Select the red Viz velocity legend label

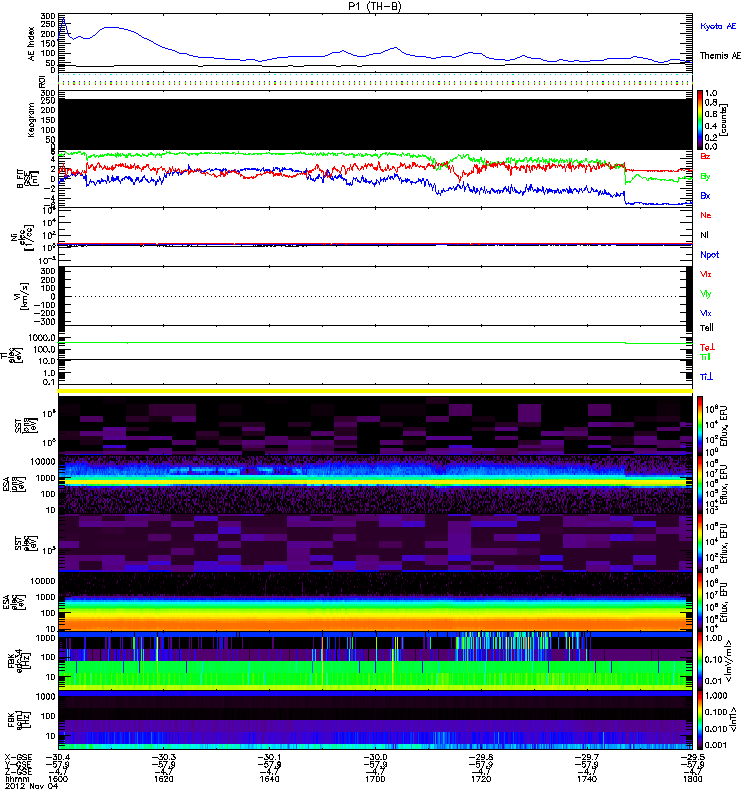coord(706,273)
